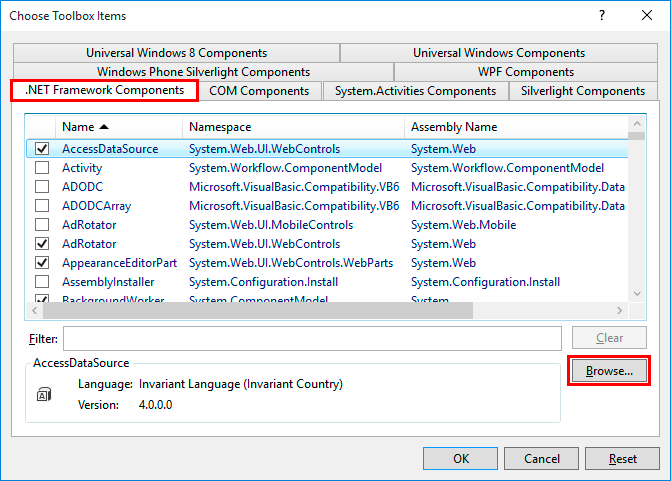Sort by the Namespace column header

[294, 127]
